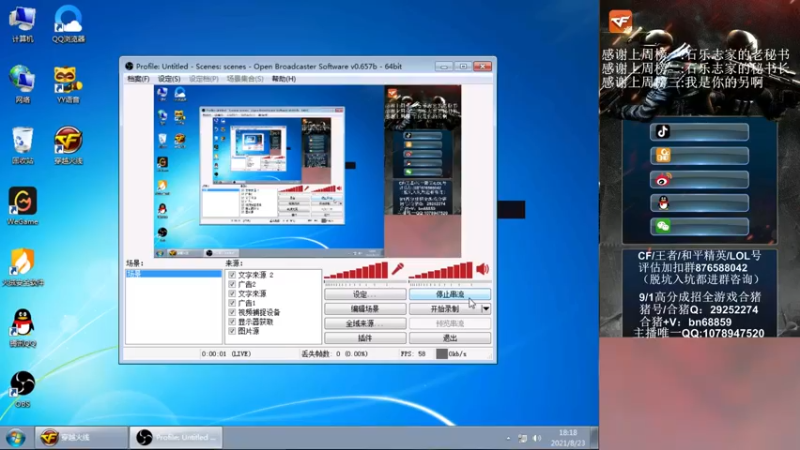Disable the 视频捕捉设备 source checkbox
Screen dimensions: 800x450
click(232, 312)
